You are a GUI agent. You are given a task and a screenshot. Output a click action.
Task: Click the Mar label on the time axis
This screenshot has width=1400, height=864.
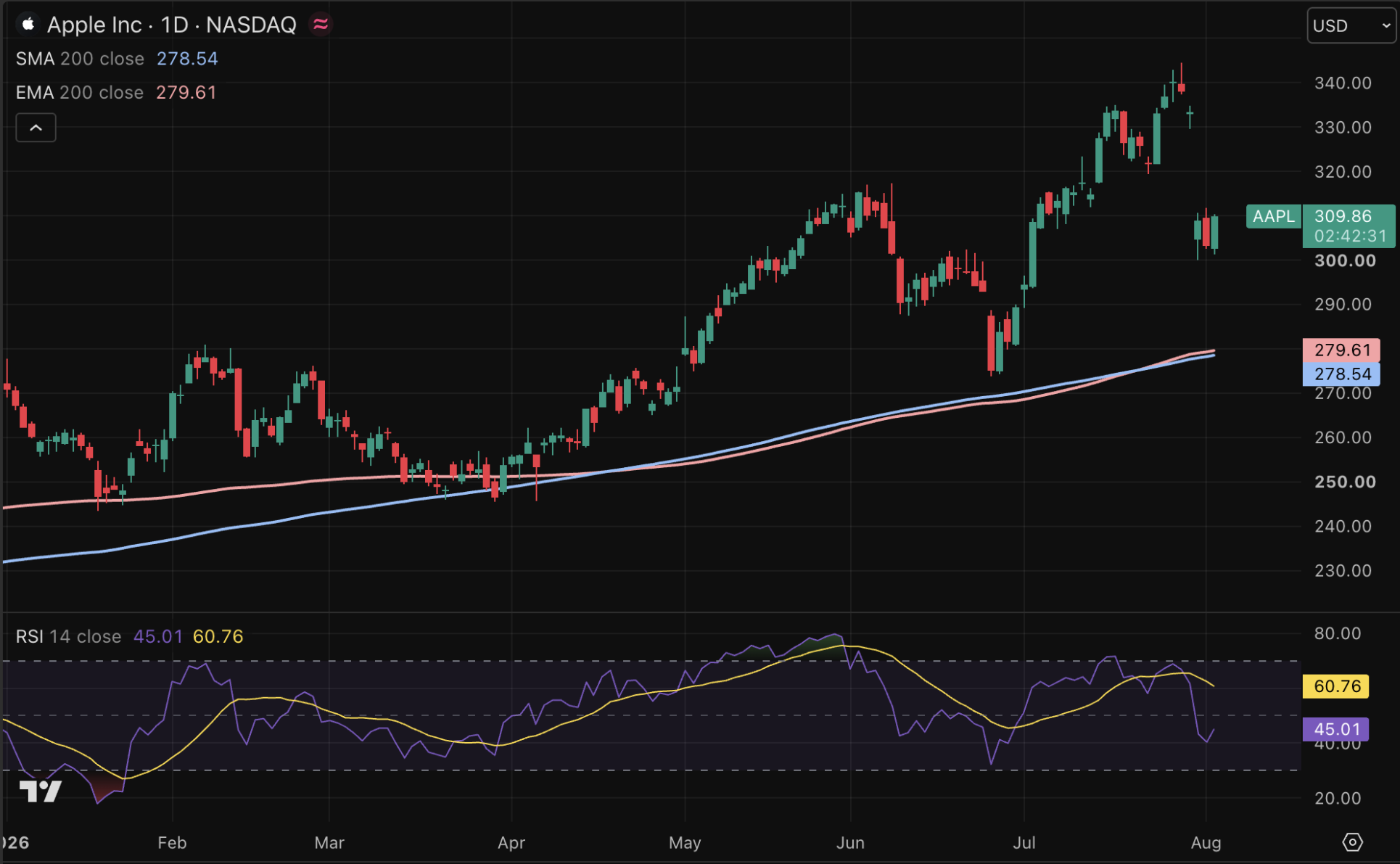point(329,843)
